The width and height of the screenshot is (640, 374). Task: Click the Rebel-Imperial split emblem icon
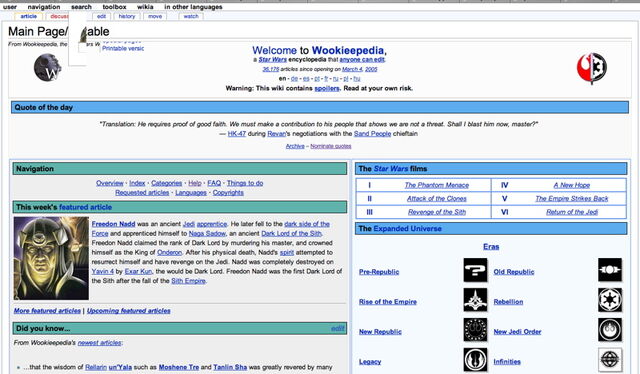tap(592, 68)
